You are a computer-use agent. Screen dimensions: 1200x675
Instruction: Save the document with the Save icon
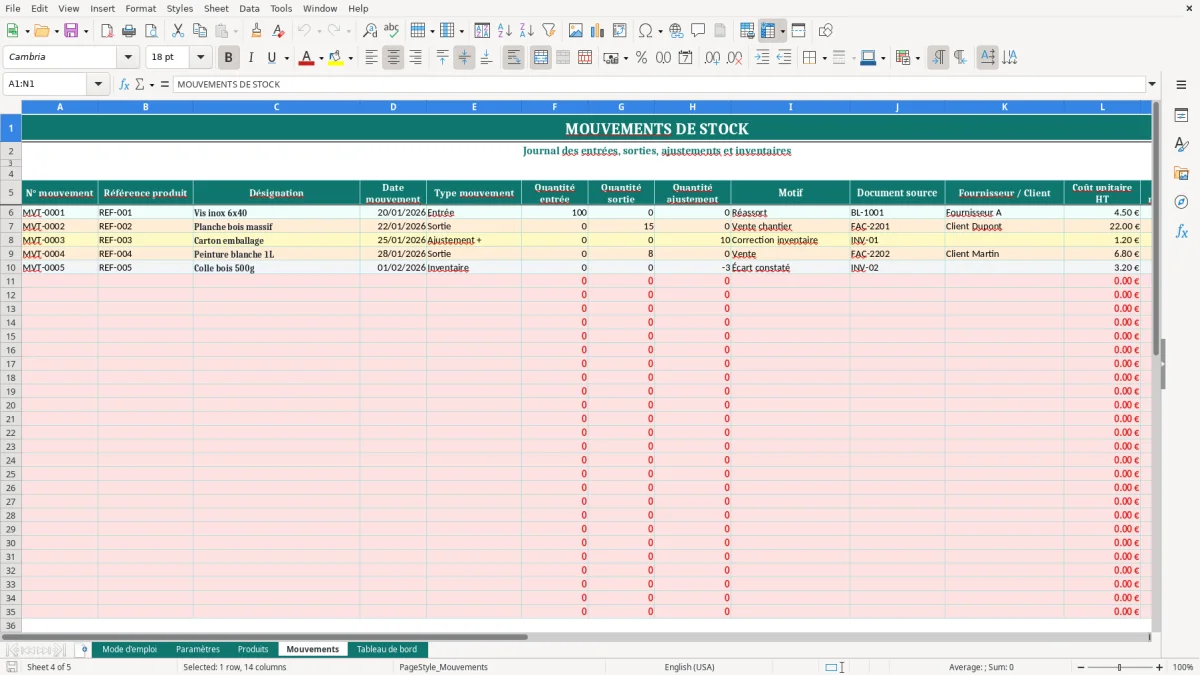(71, 31)
